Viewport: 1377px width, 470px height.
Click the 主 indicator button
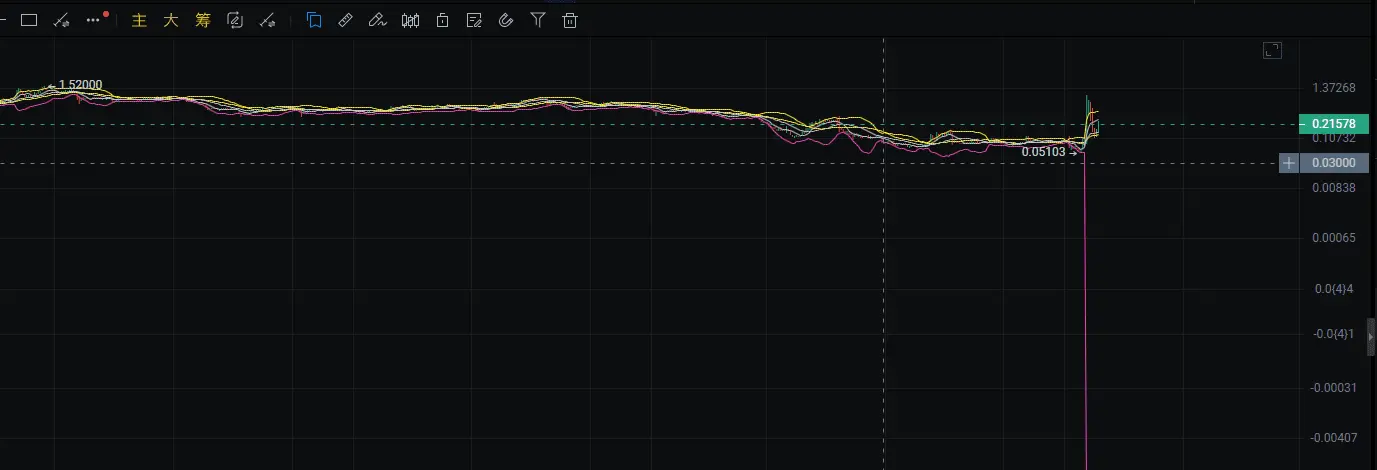pyautogui.click(x=139, y=20)
